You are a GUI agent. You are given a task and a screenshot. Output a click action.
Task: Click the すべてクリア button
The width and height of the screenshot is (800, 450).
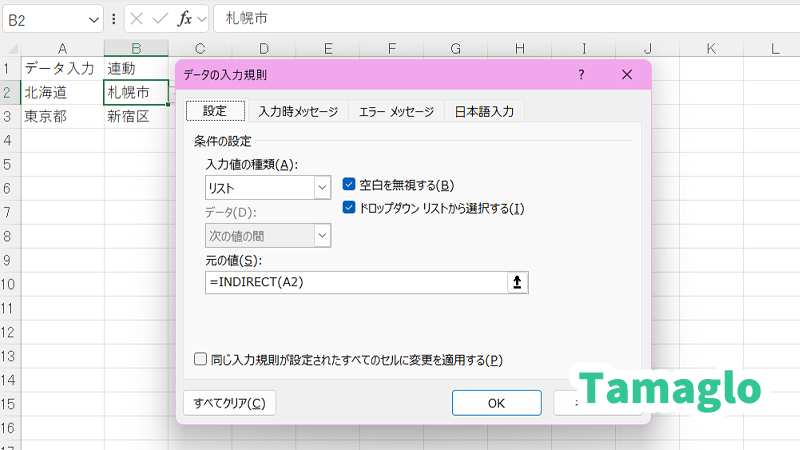pyautogui.click(x=229, y=403)
